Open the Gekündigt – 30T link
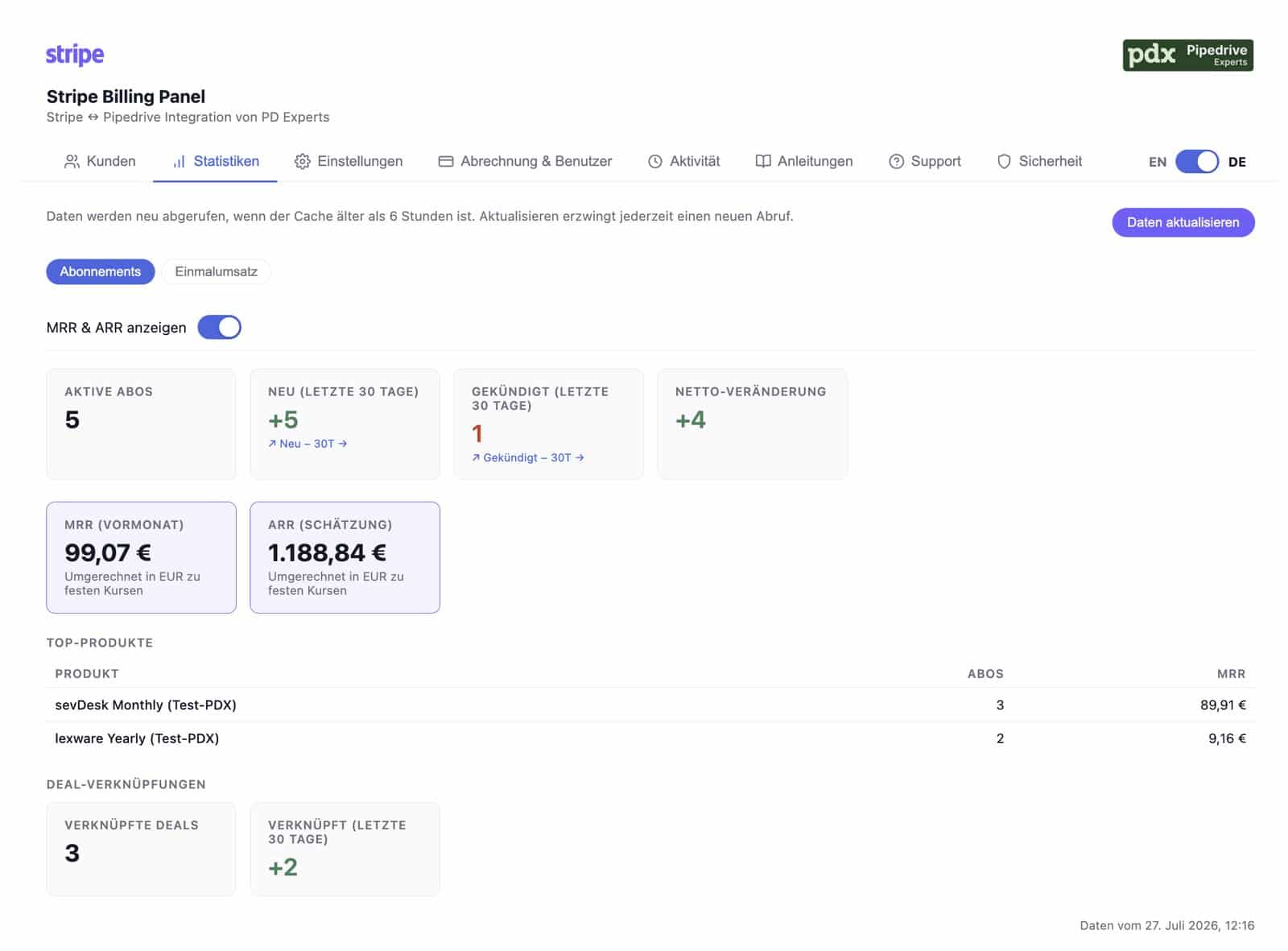The height and width of the screenshot is (951, 1288). click(x=528, y=457)
